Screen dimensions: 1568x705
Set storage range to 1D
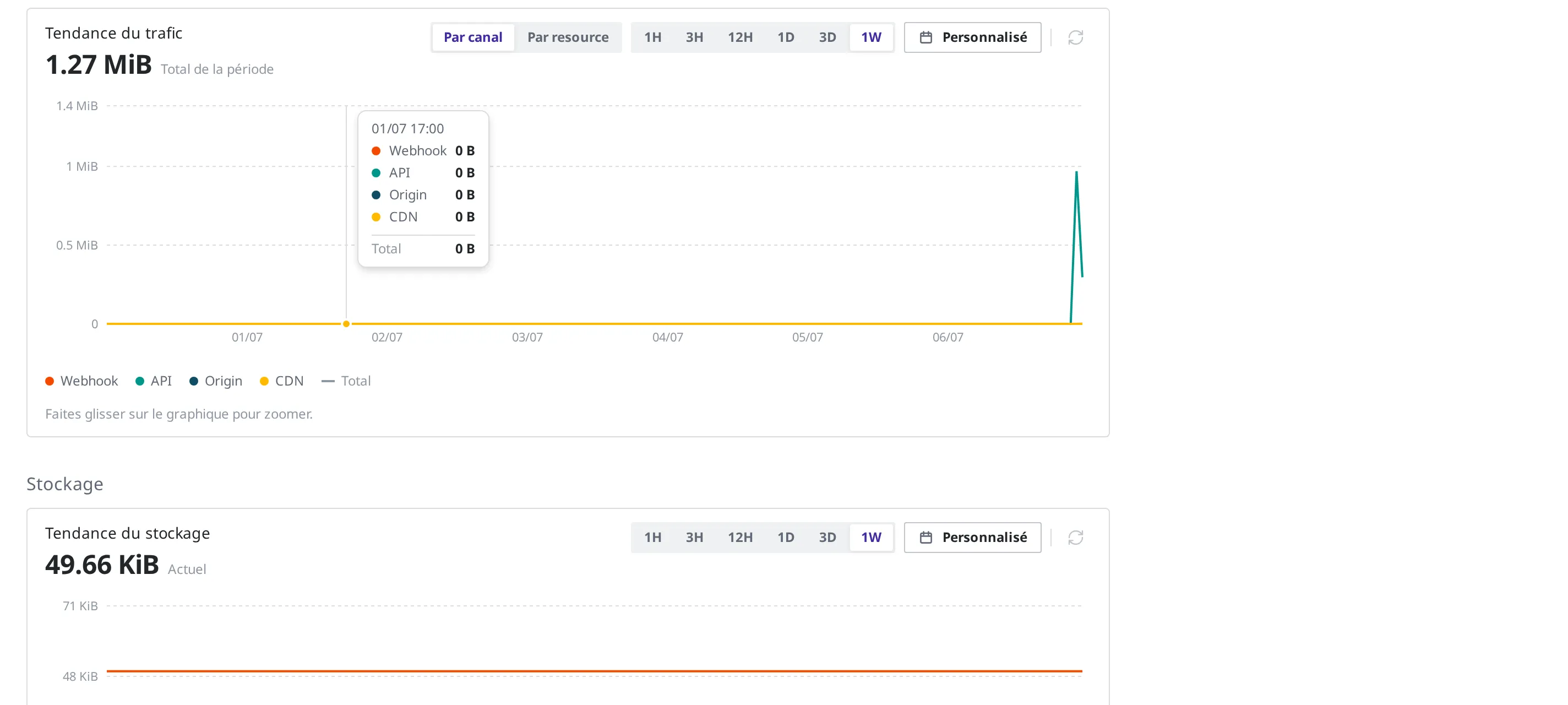tap(785, 538)
